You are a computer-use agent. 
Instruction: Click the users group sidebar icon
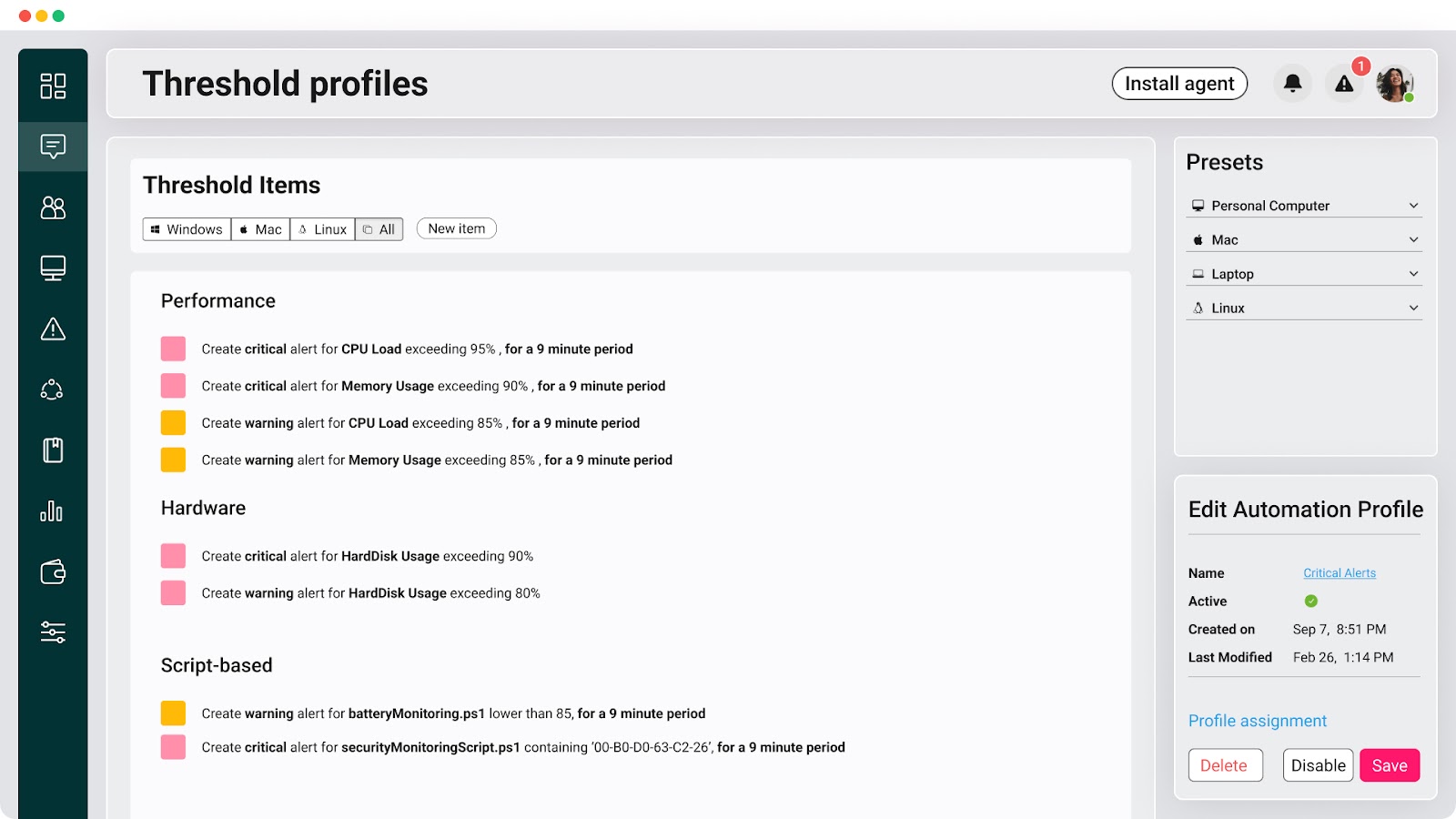click(53, 208)
